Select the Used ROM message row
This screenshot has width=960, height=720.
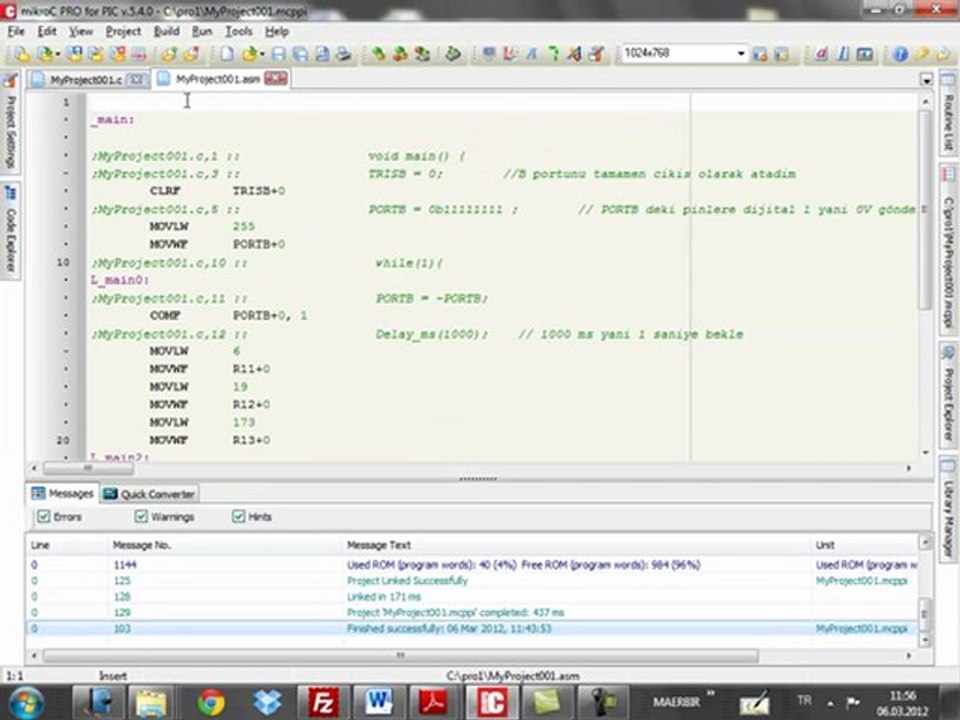[471, 564]
